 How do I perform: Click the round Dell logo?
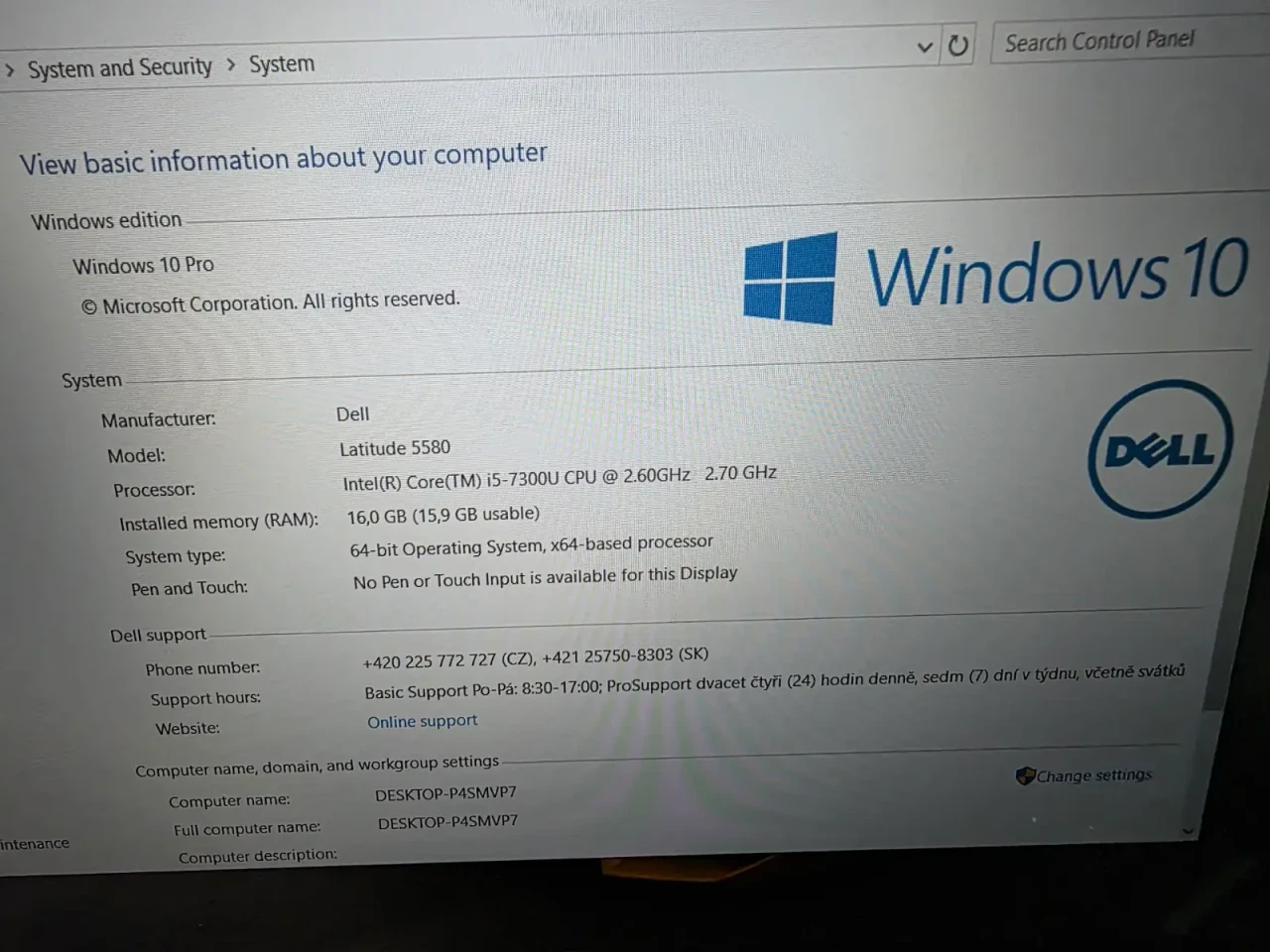point(1159,451)
